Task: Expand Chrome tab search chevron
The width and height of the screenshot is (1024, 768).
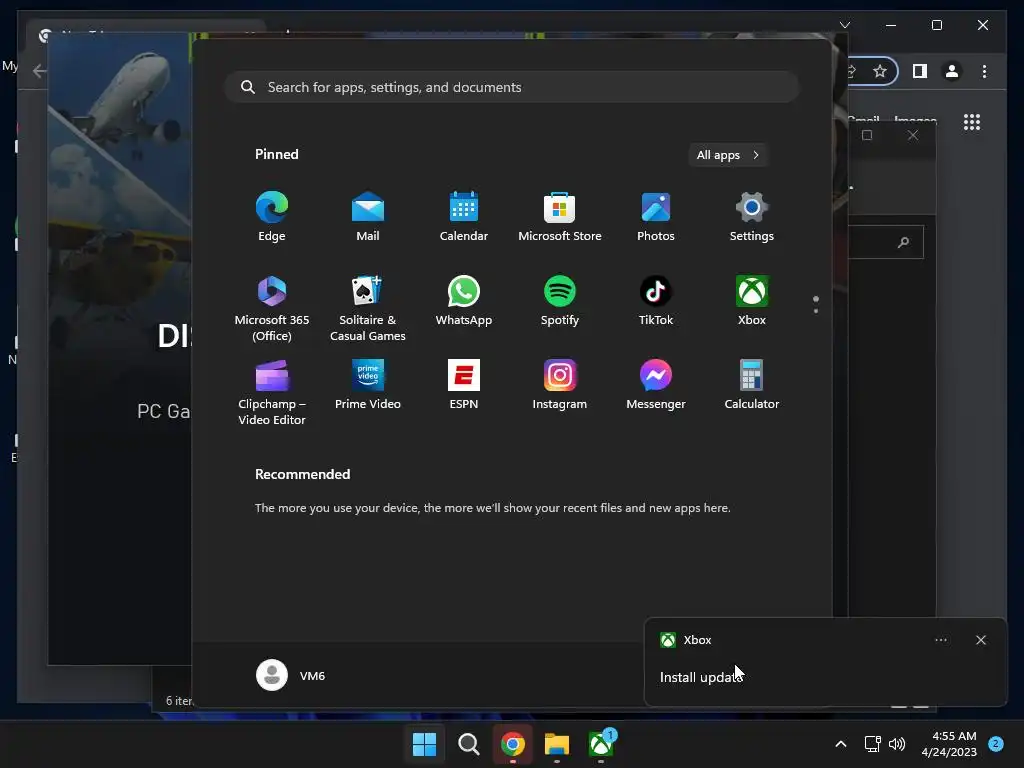Action: [844, 25]
